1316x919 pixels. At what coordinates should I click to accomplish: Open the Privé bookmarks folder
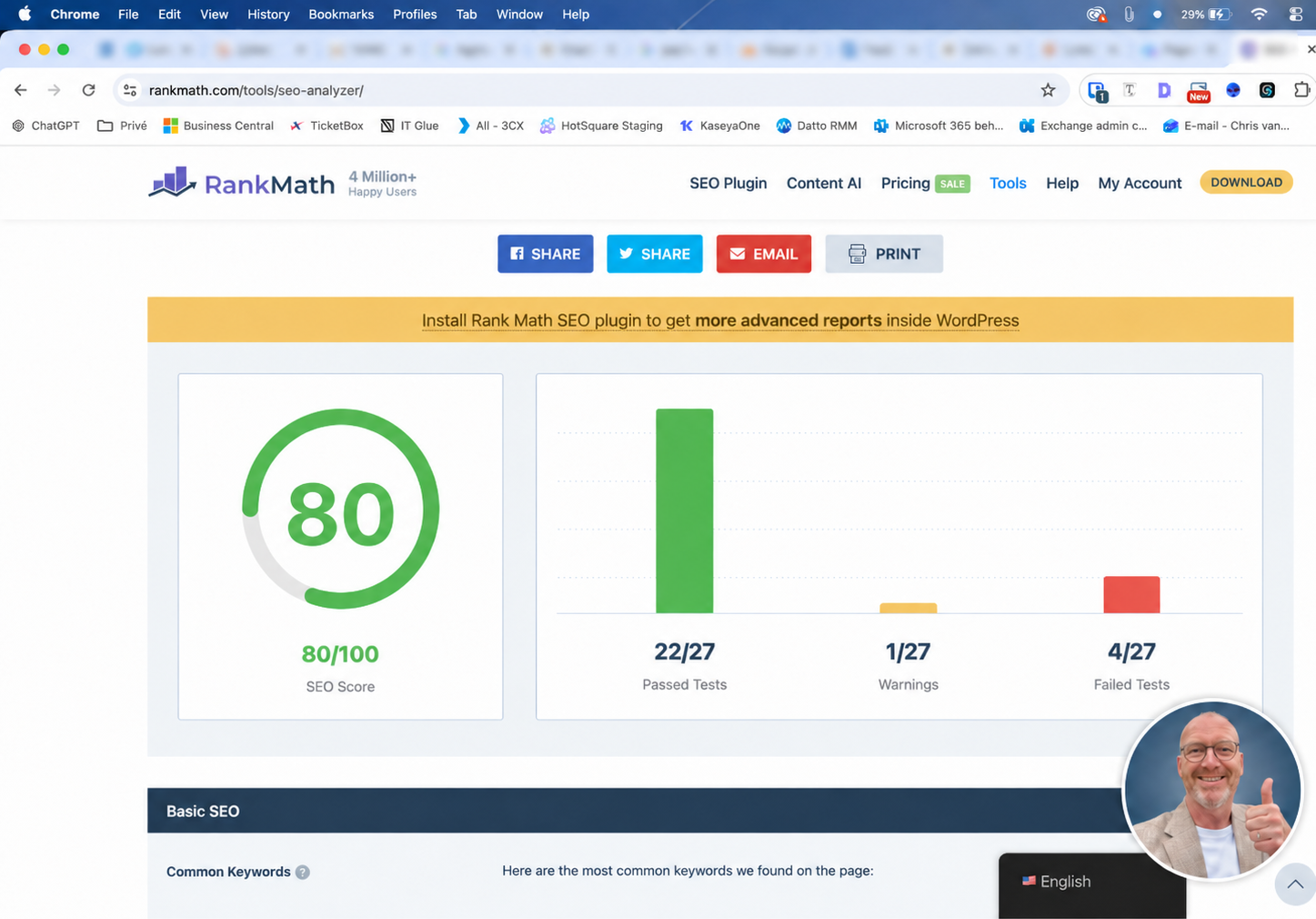(122, 126)
